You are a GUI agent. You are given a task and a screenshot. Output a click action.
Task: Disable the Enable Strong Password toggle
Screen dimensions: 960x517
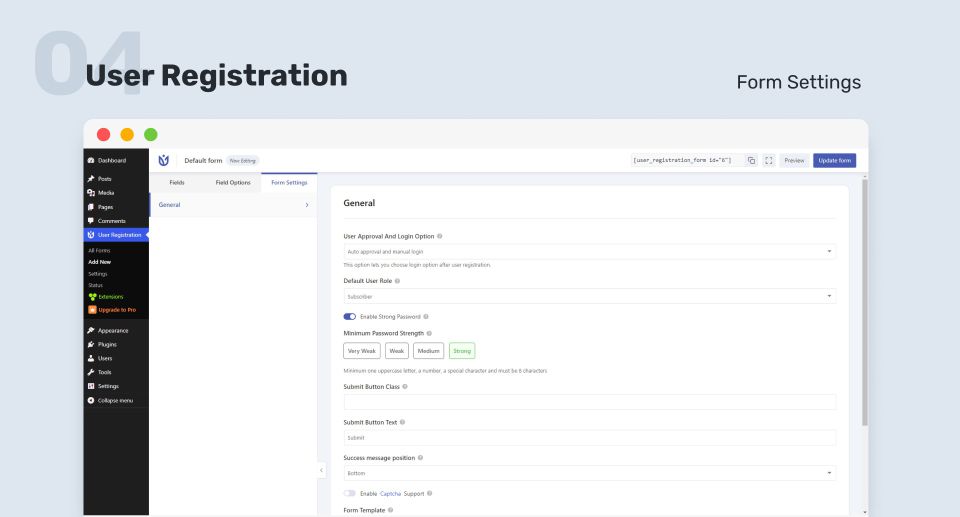coord(350,316)
